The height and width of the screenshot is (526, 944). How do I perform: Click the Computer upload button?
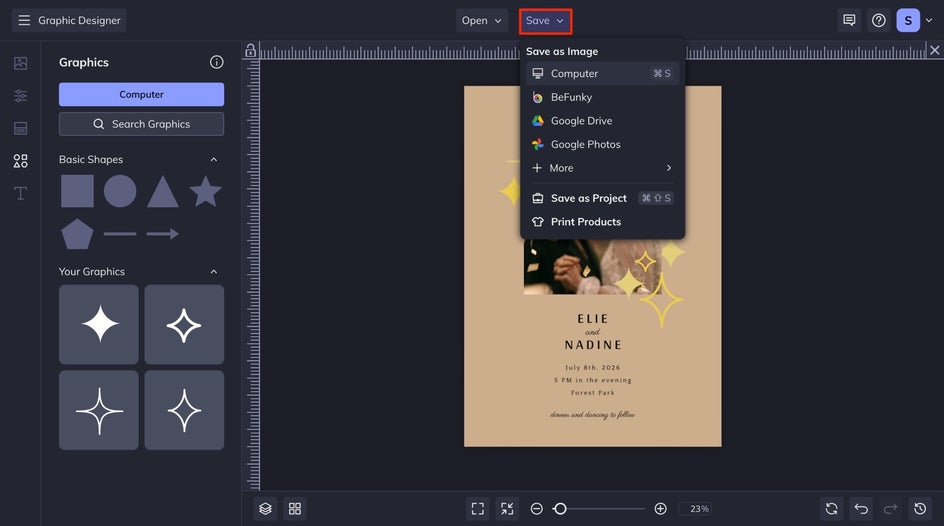141,94
